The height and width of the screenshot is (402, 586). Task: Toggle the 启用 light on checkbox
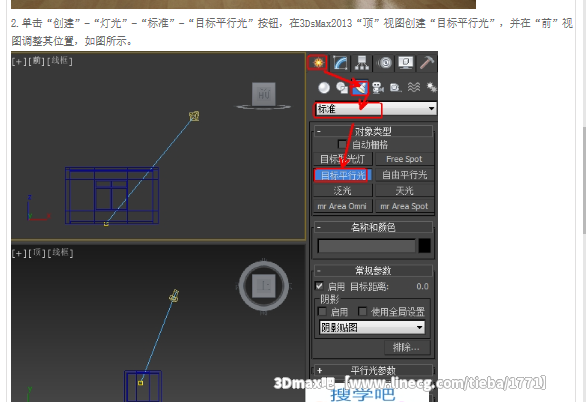319,286
